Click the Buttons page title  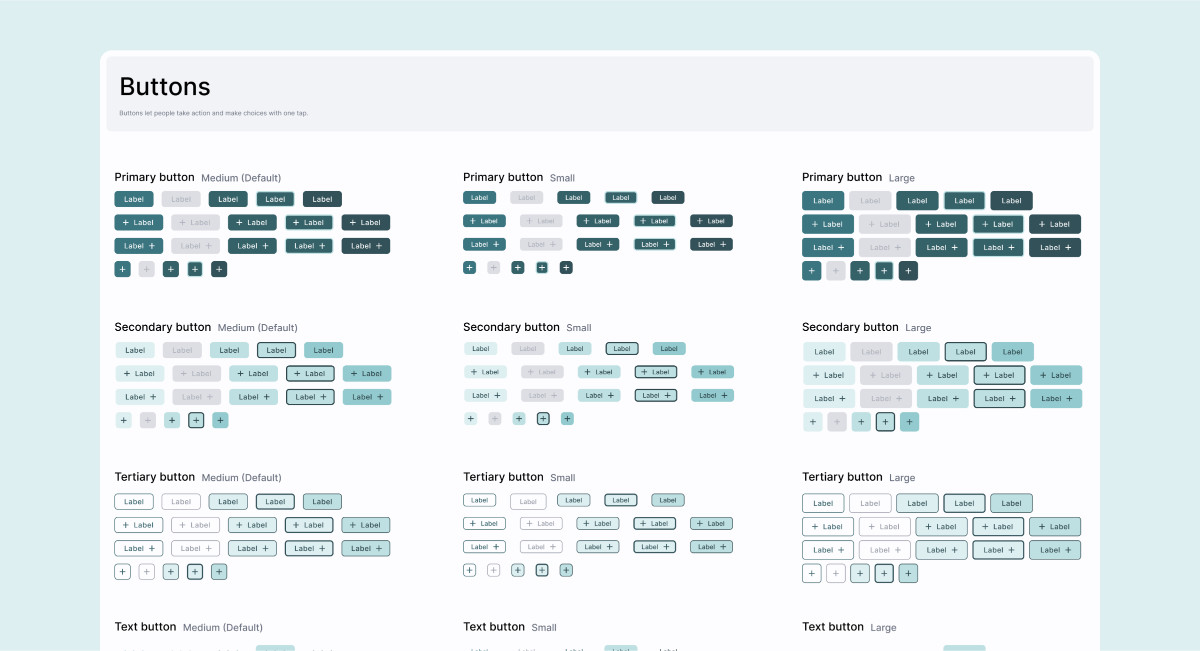[x=165, y=86]
